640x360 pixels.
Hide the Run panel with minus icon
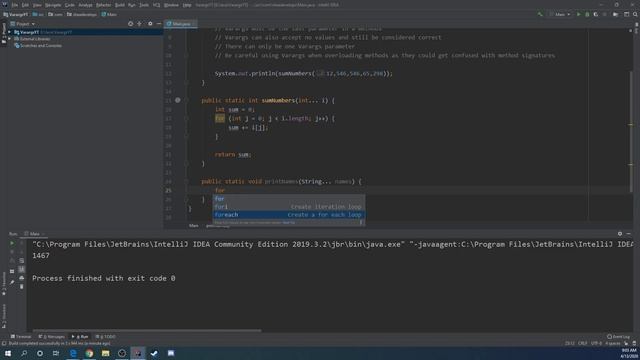coord(629,234)
